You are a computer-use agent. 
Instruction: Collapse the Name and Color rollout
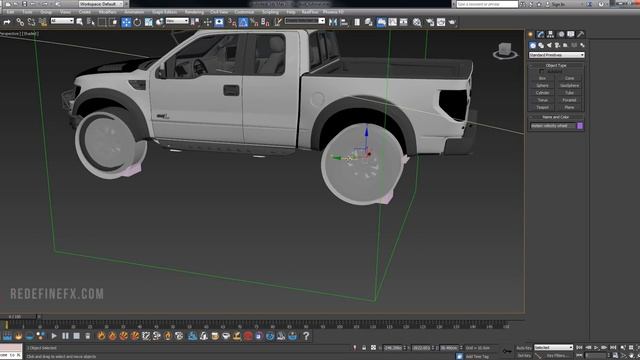(556, 117)
